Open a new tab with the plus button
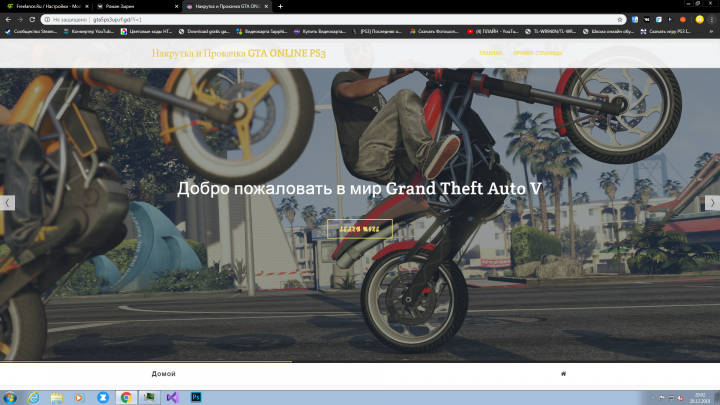Image resolution: width=720 pixels, height=405 pixels. (x=280, y=6)
